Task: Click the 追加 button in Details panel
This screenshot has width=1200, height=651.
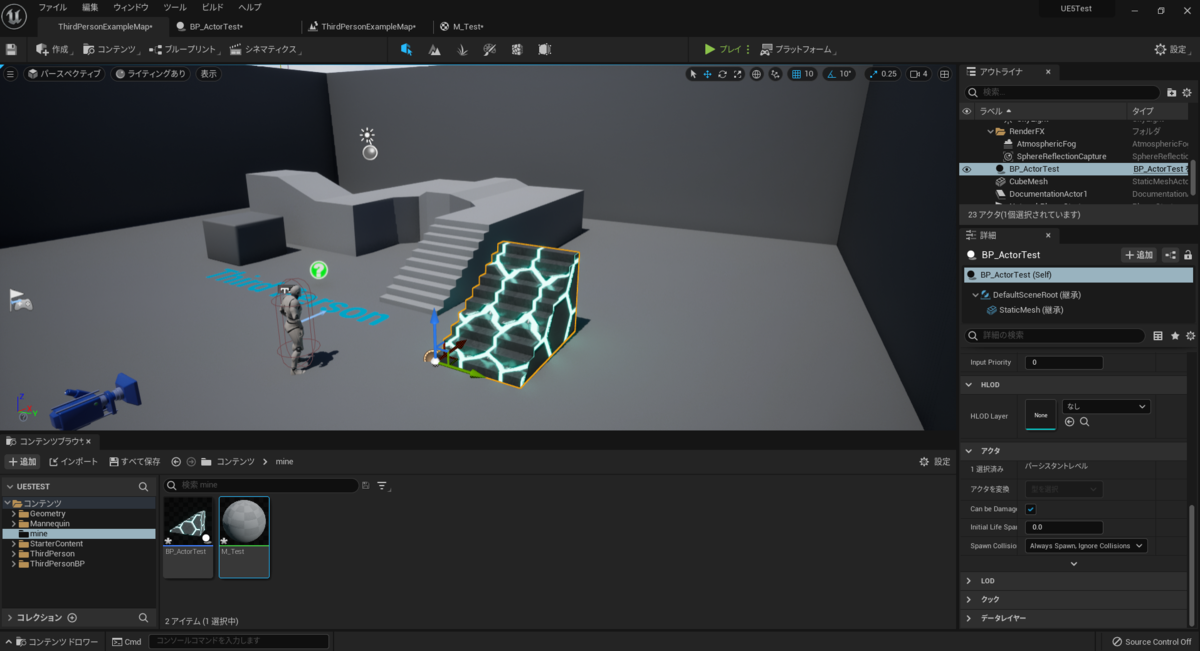Action: (1138, 255)
